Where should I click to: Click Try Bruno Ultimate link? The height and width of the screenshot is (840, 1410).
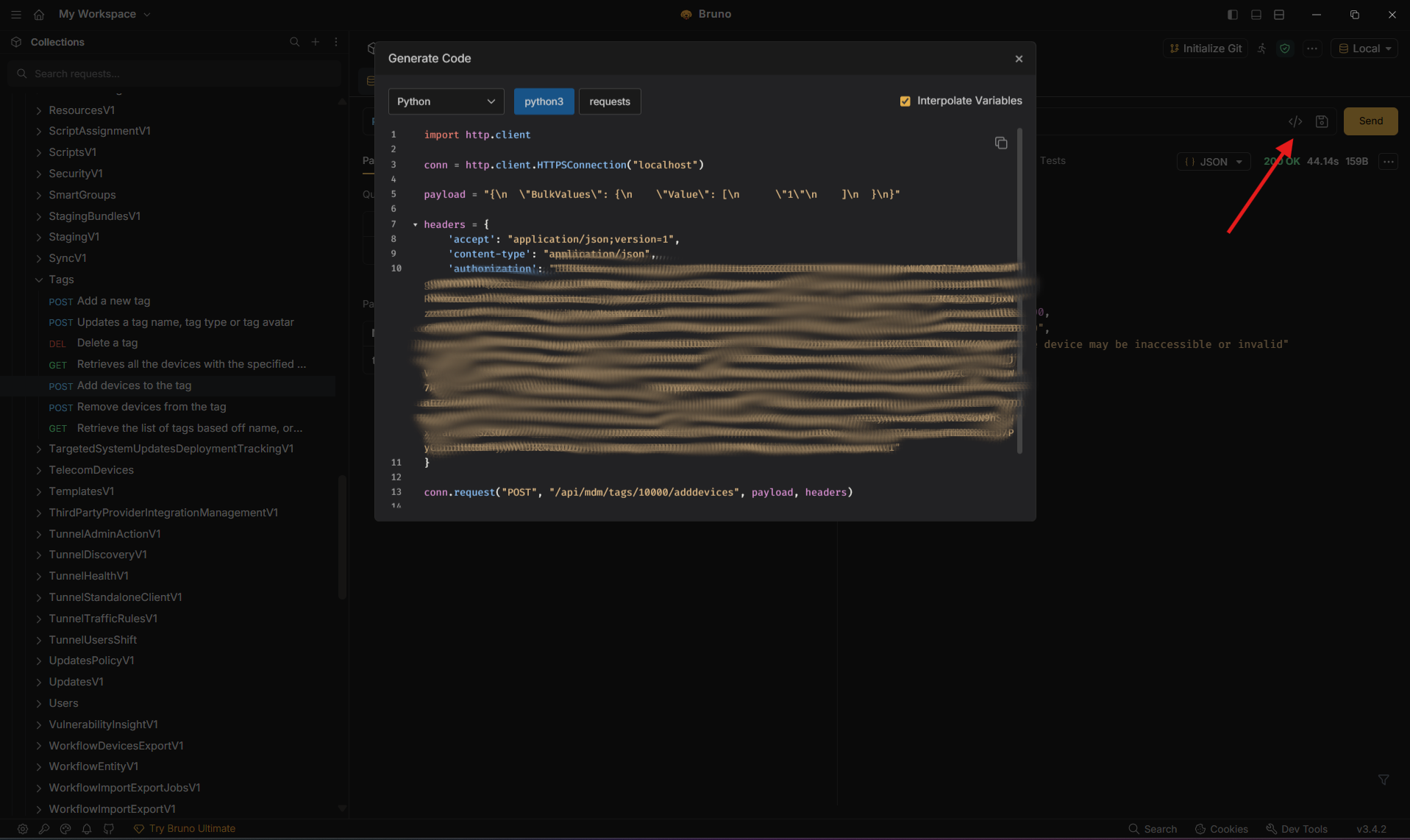point(185,829)
